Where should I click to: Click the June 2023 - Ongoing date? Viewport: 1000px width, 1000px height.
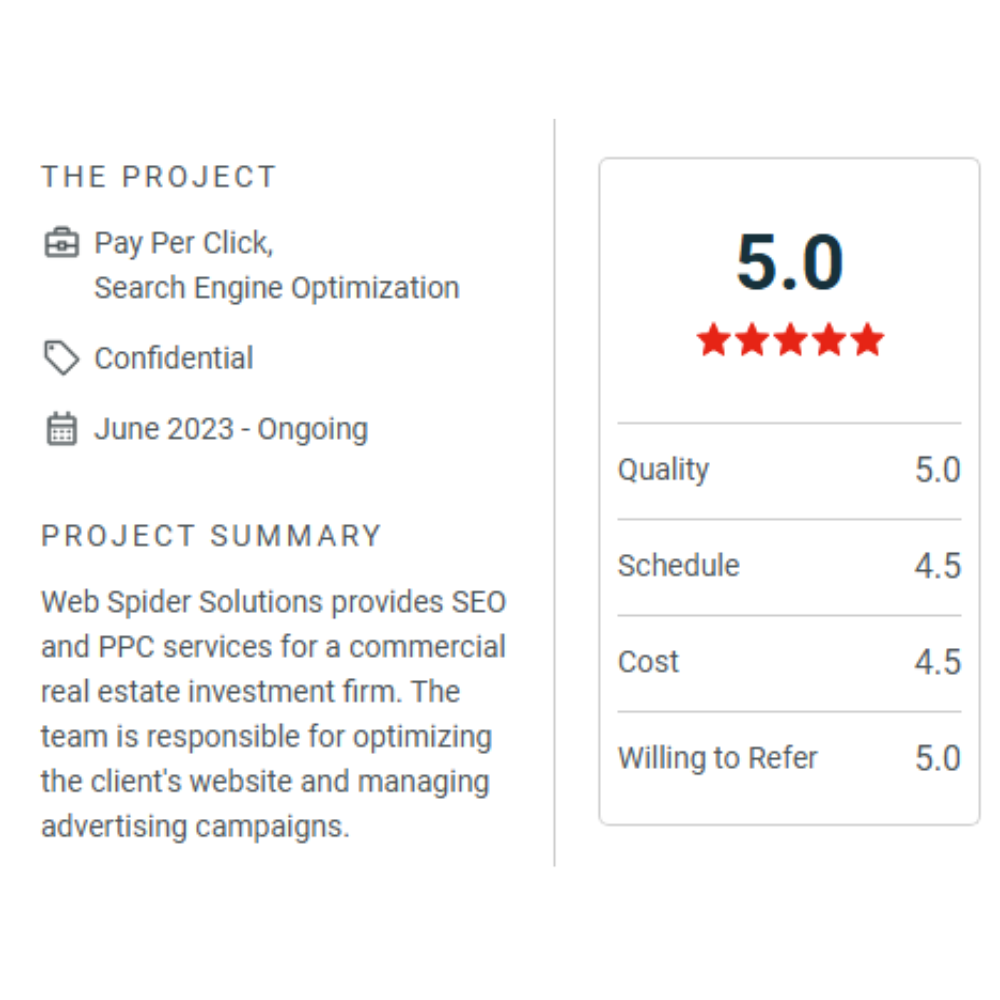[x=231, y=429]
